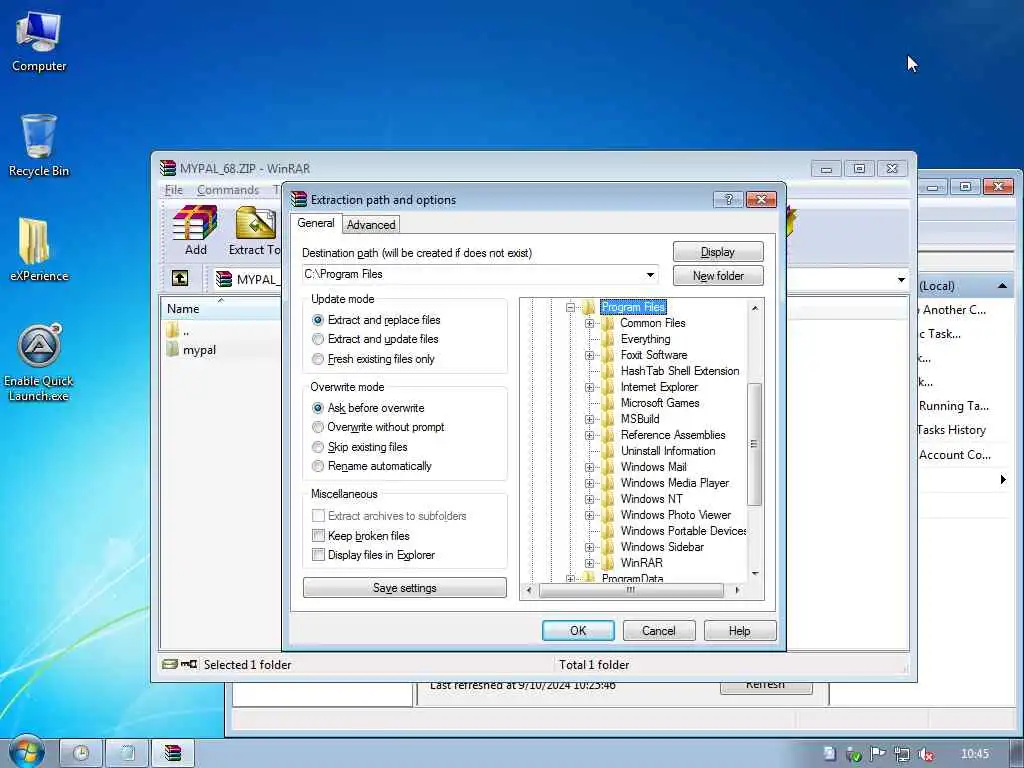This screenshot has height=768, width=1024.
Task: Select Microsoft Games folder in tree
Action: pos(660,403)
